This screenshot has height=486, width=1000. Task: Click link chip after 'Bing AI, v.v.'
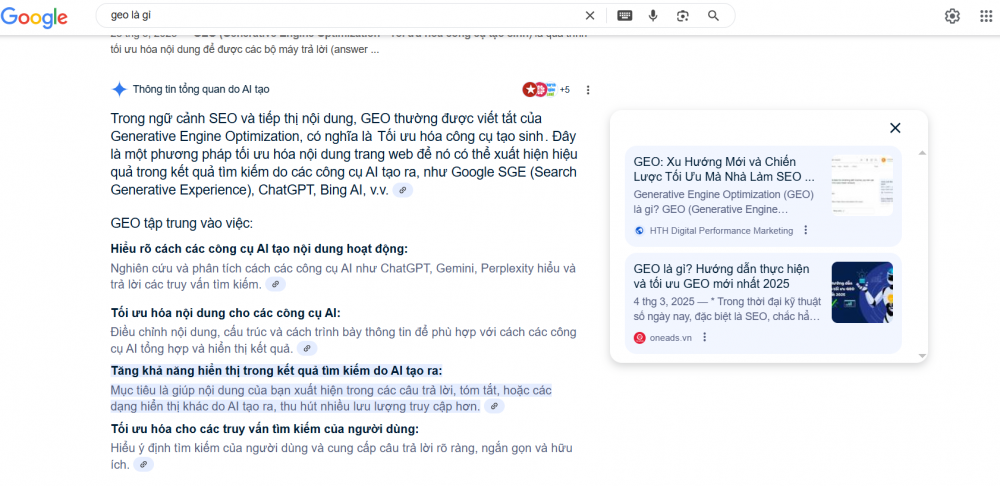tap(402, 190)
